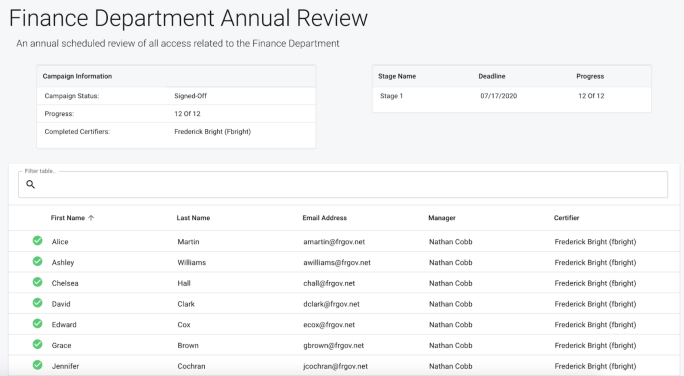Image resolution: width=684 pixels, height=376 pixels.
Task: Sort table by First Name column header
Action: (68, 218)
